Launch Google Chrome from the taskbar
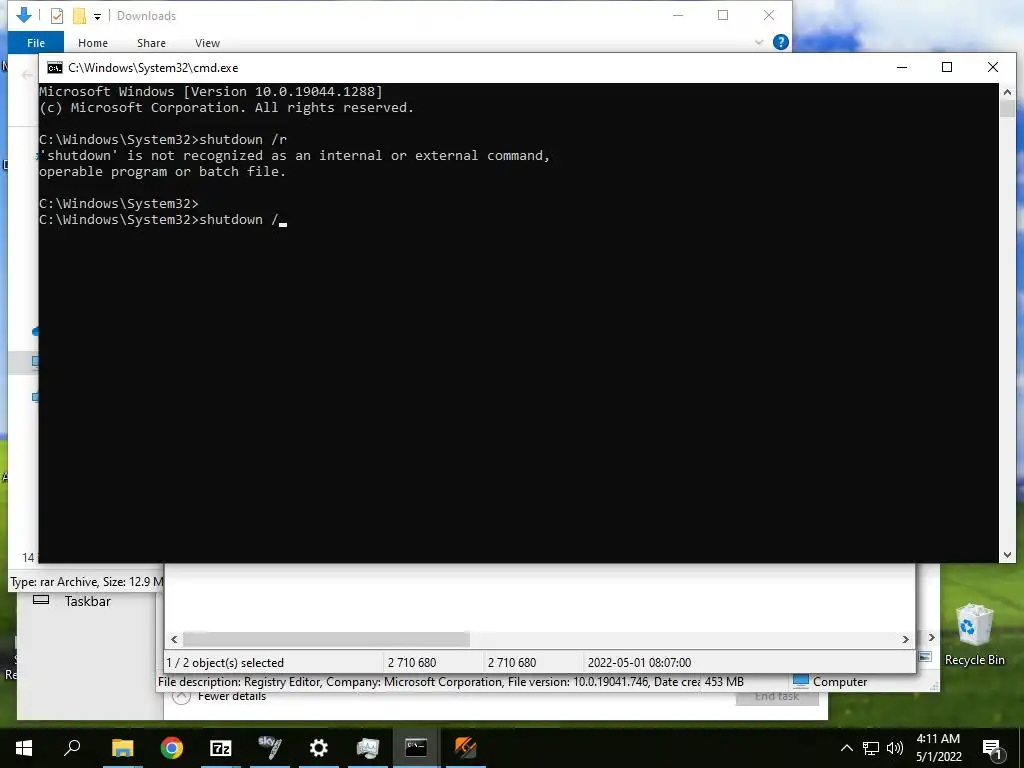 point(172,748)
